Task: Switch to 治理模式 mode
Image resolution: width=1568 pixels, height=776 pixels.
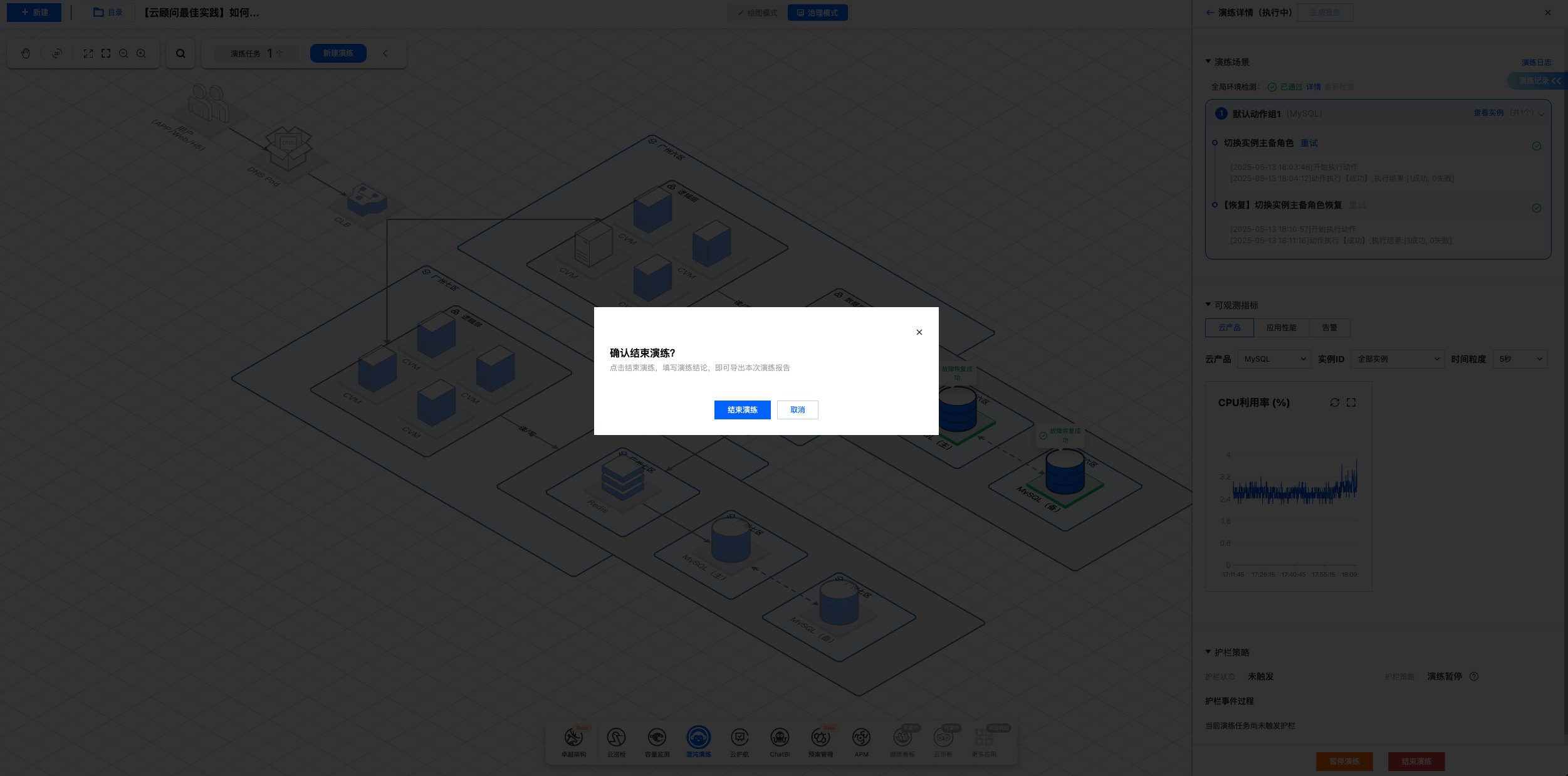Action: point(817,13)
